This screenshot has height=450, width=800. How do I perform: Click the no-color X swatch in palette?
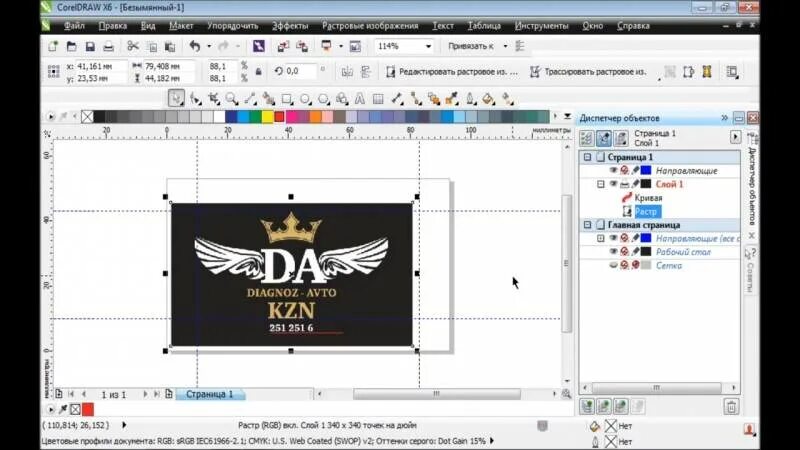coord(87,117)
